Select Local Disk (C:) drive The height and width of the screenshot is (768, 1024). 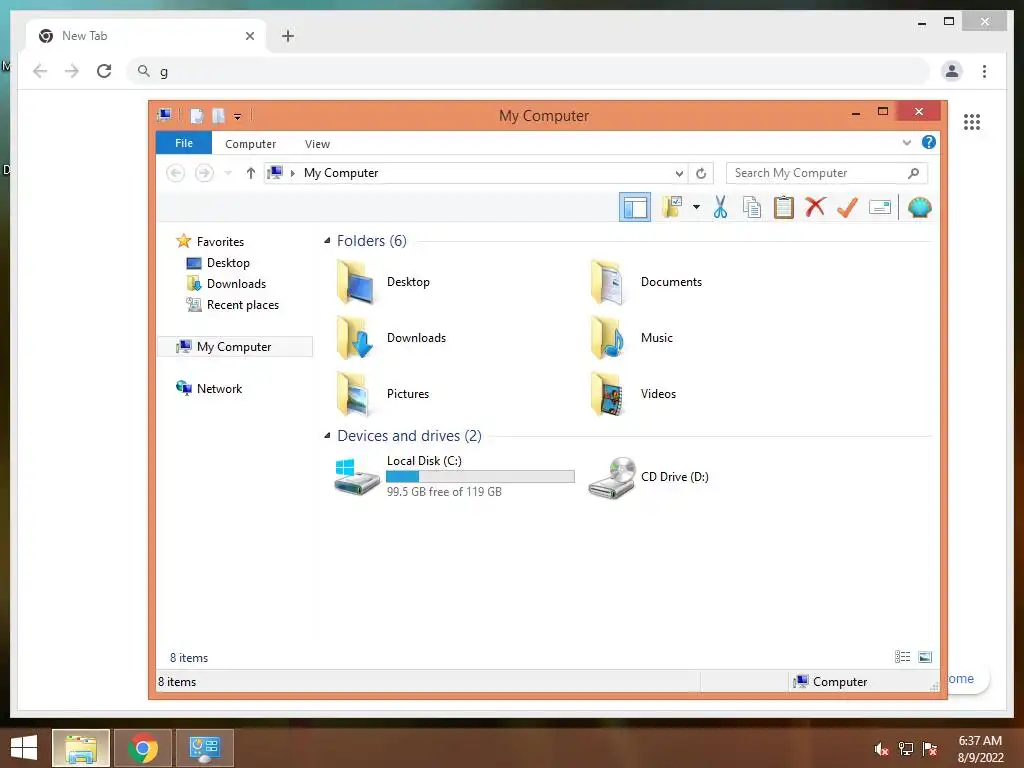pos(455,477)
